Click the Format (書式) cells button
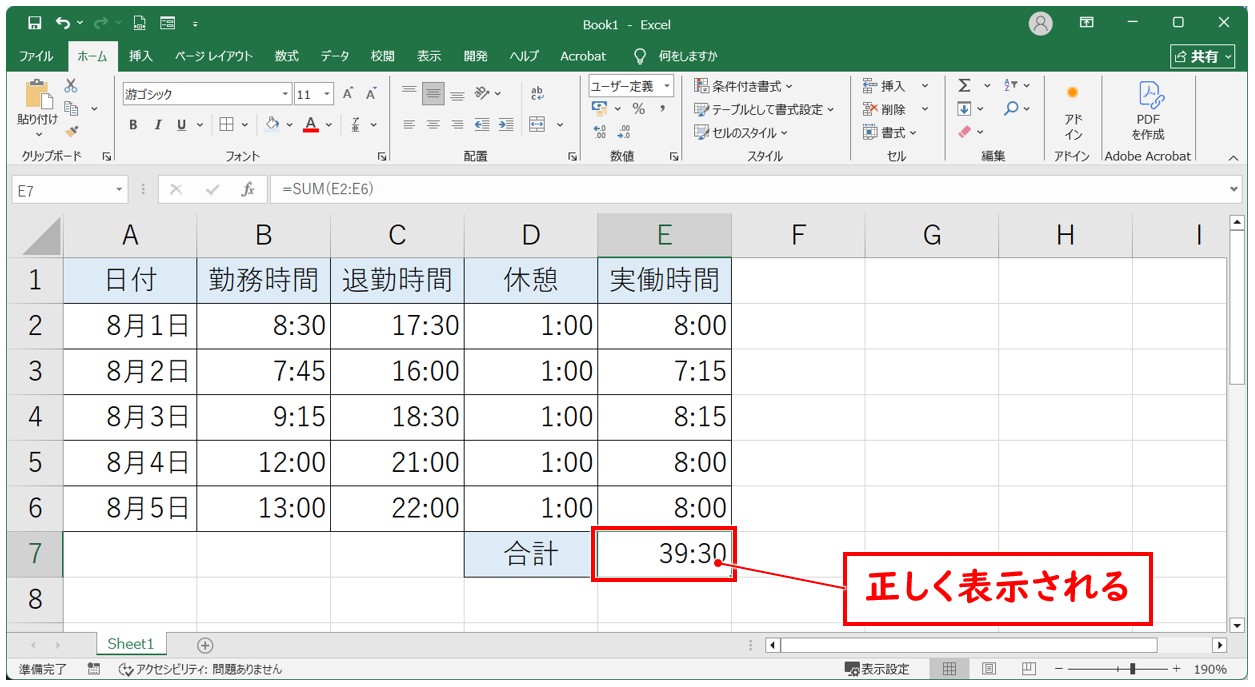Image resolution: width=1255 pixels, height=687 pixels. pyautogui.click(x=890, y=132)
